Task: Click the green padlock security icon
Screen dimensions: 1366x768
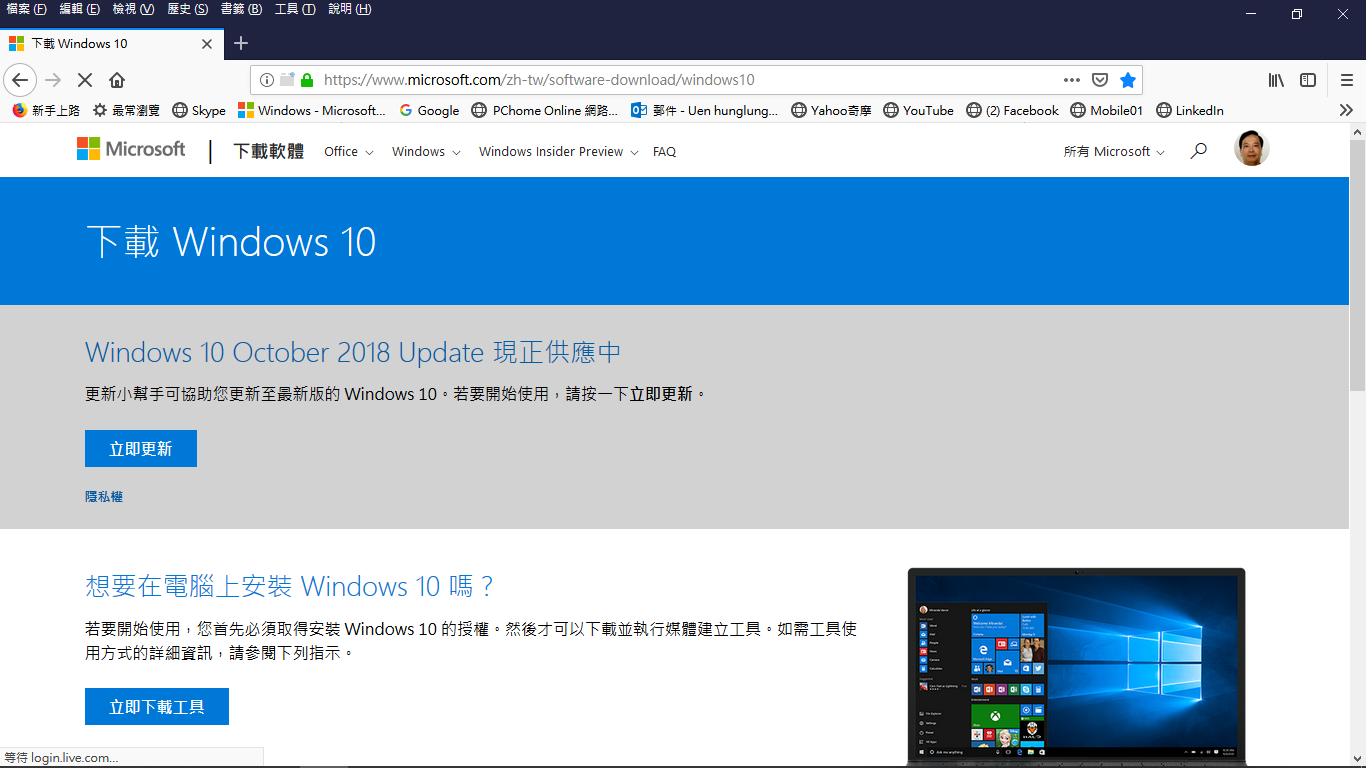Action: tap(307, 80)
